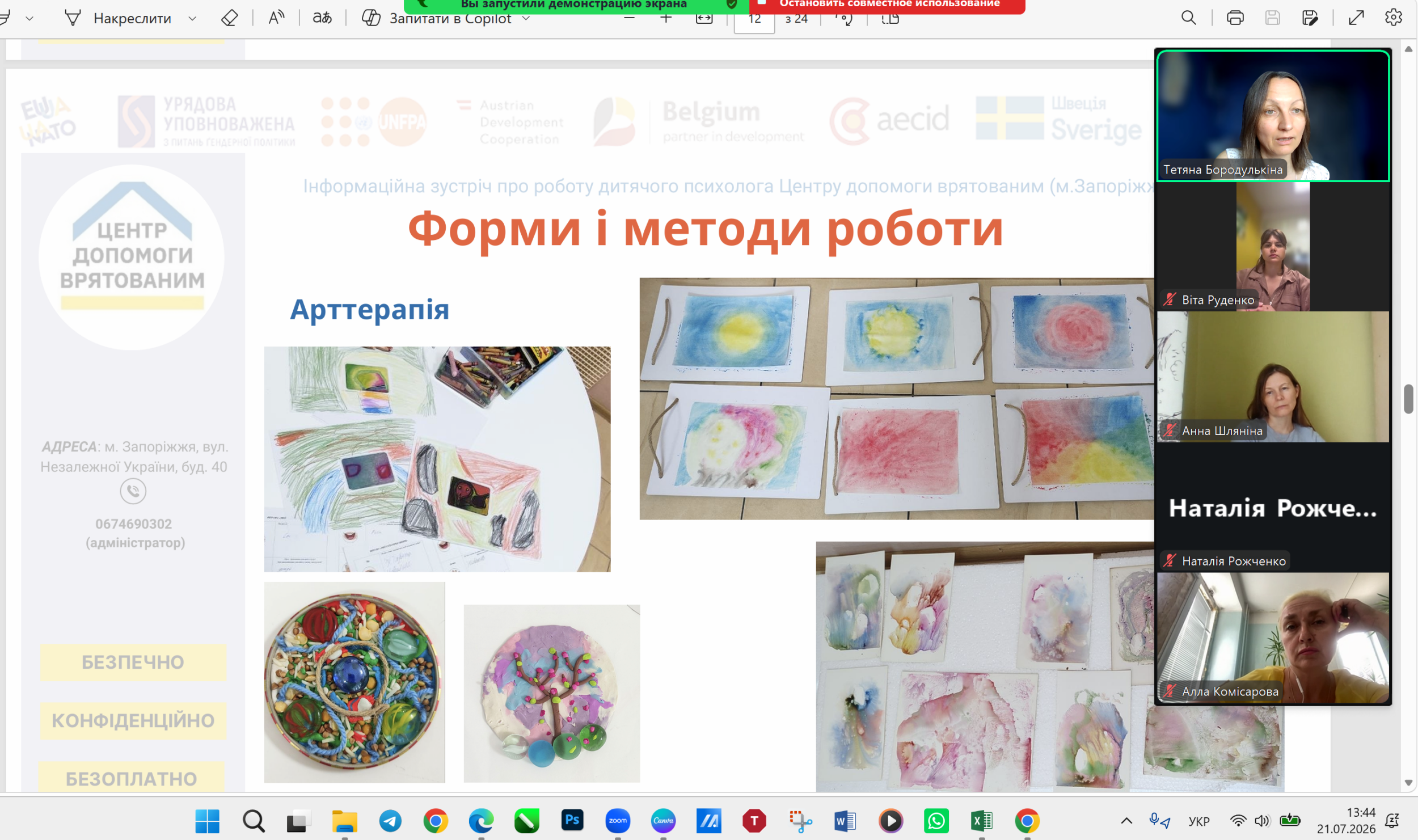This screenshot has width=1418, height=840.
Task: Click the crayon drawings photo
Action: point(437,459)
